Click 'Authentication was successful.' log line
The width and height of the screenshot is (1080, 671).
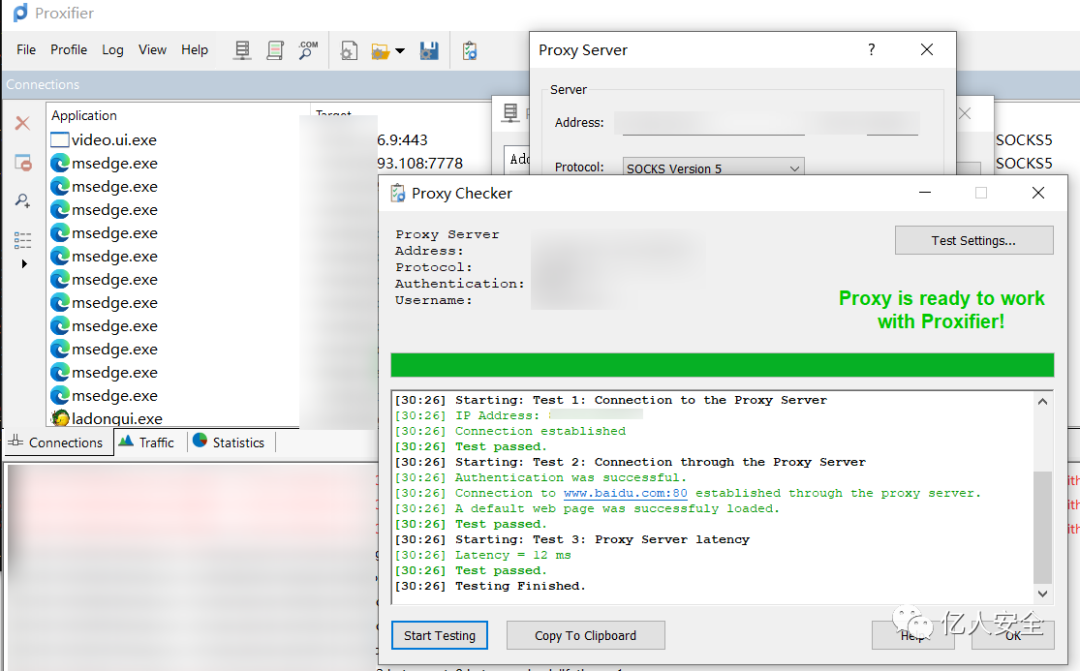pos(541,477)
